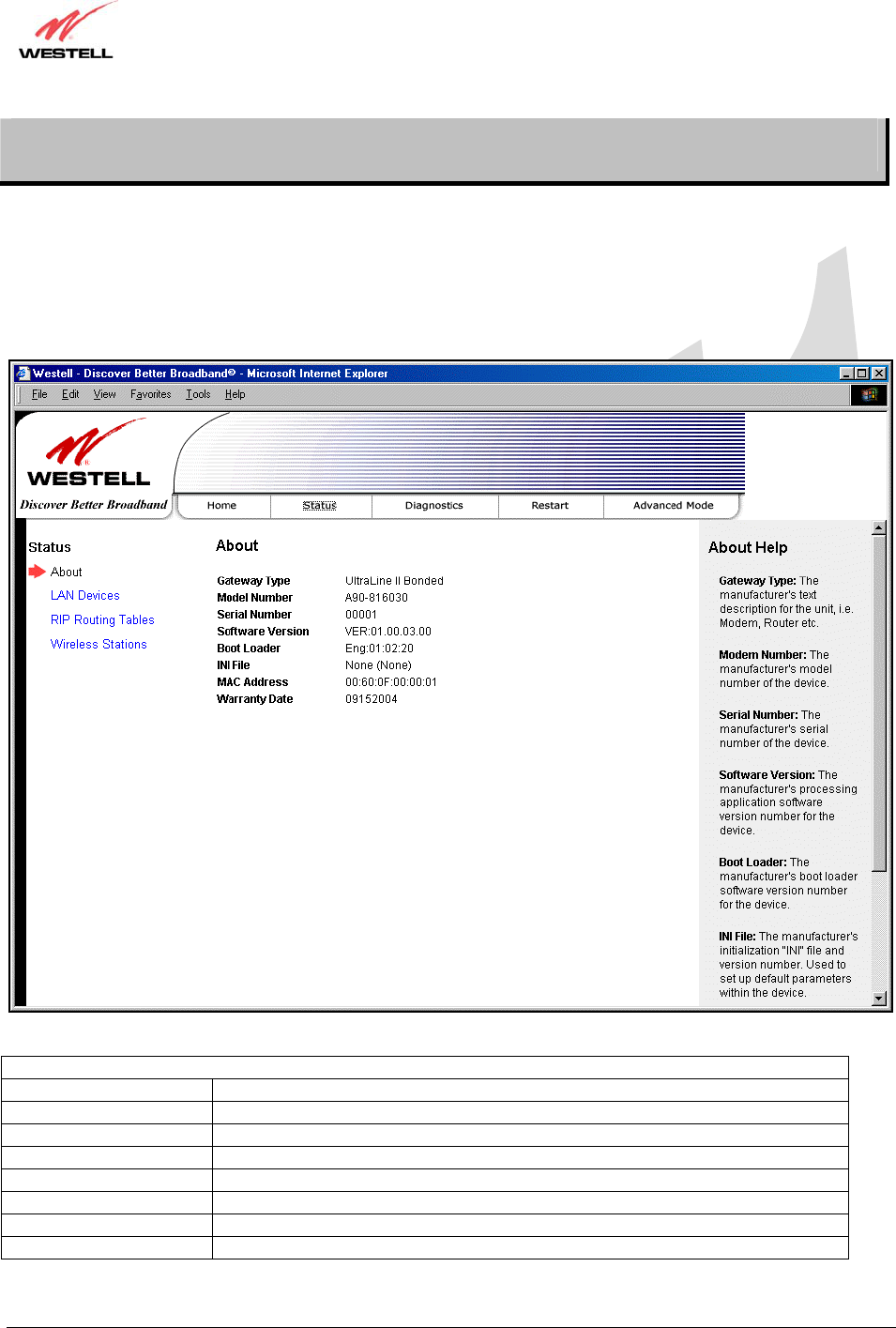Open the Help menu
This screenshot has width=896, height=1328.
pos(235,394)
